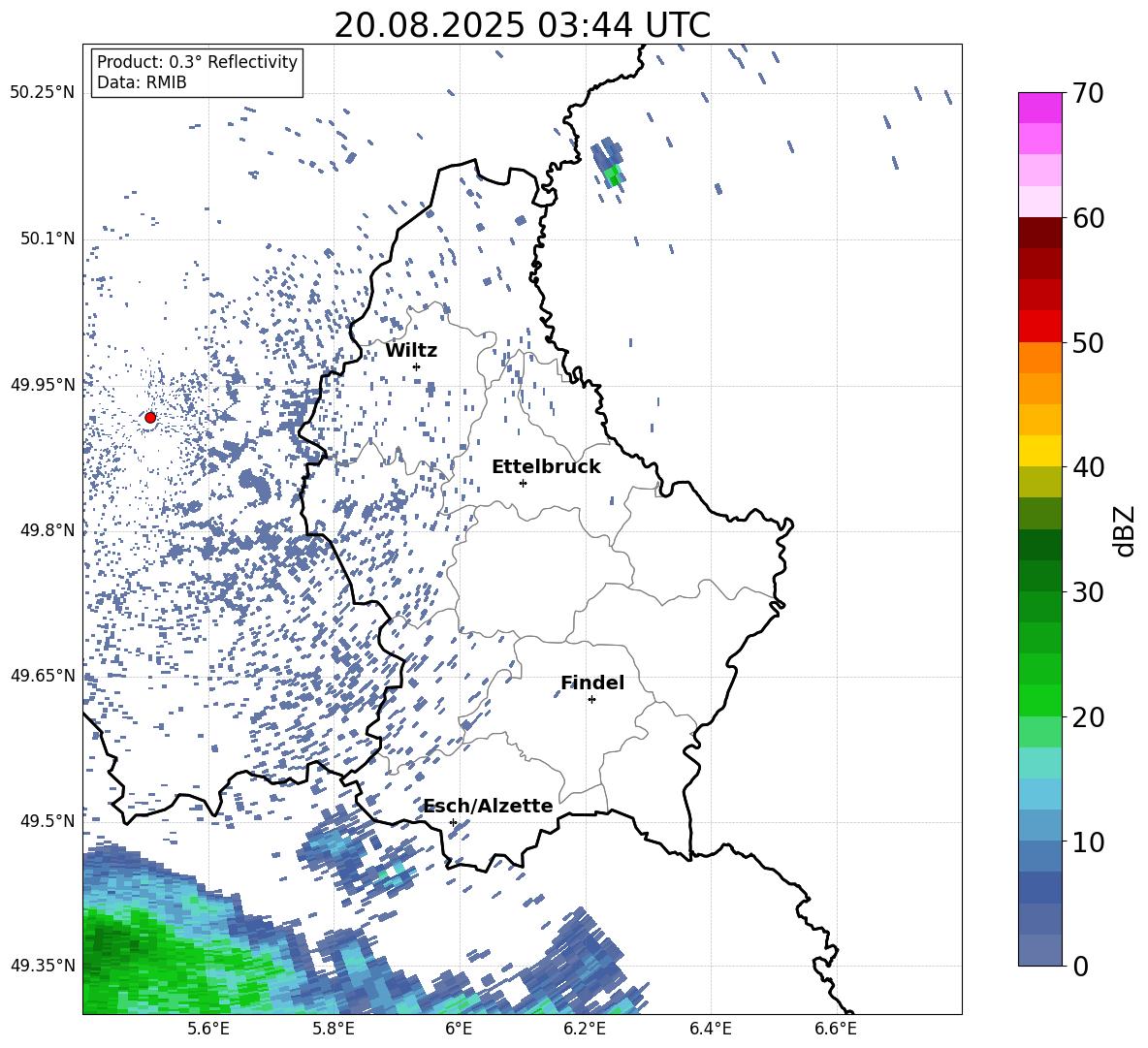Image resolution: width=1148 pixels, height=1048 pixels.
Task: Click the 20 tick label on colorbar
Action: (1088, 716)
